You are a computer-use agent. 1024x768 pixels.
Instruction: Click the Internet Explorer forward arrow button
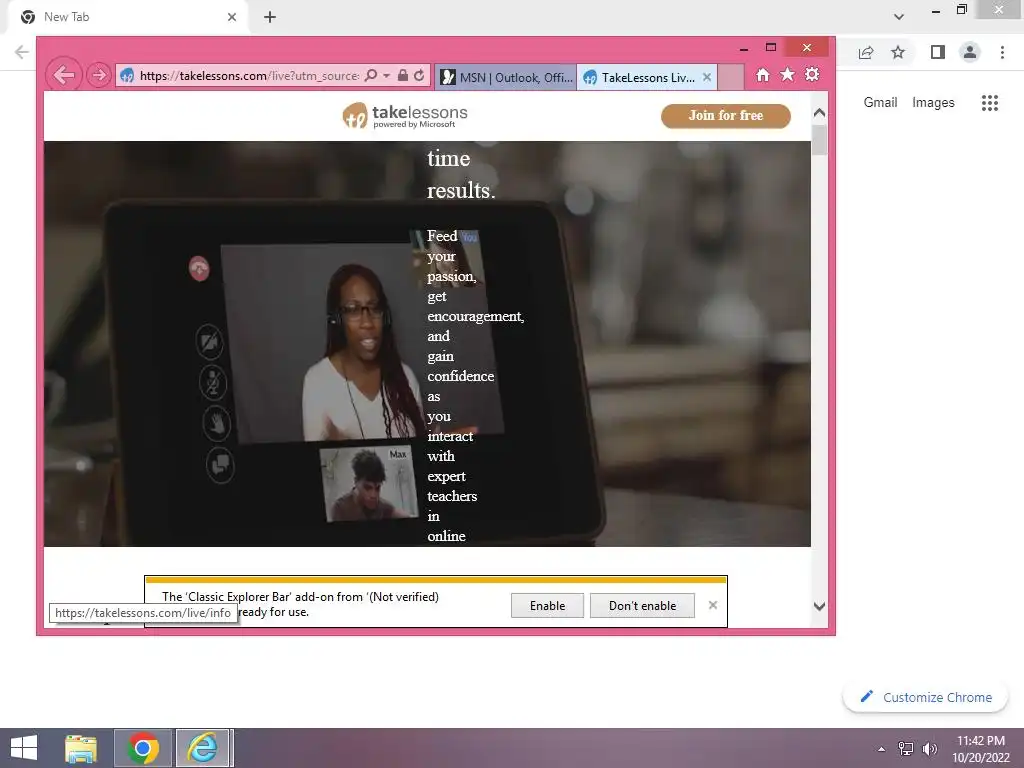coord(99,75)
